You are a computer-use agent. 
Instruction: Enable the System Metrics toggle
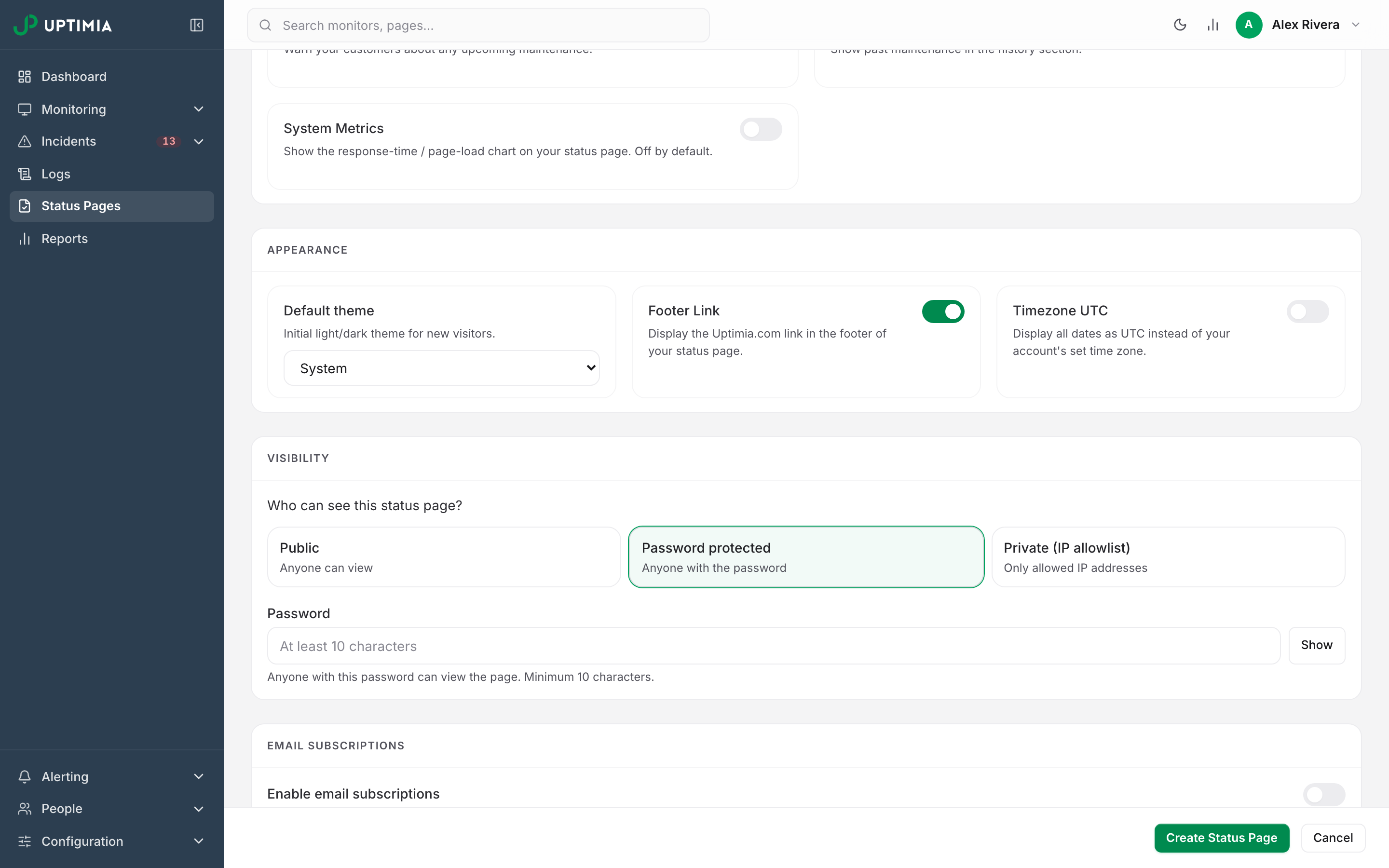[x=761, y=129]
